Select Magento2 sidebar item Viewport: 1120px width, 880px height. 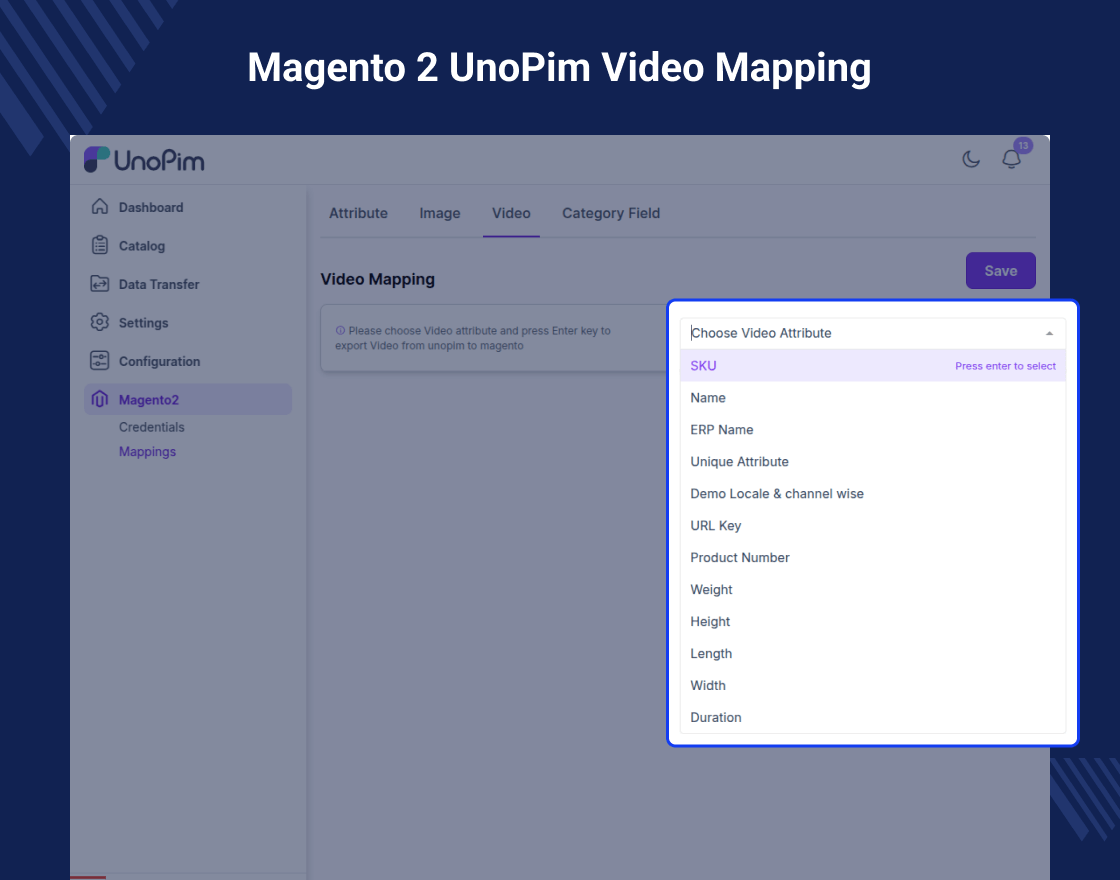188,399
